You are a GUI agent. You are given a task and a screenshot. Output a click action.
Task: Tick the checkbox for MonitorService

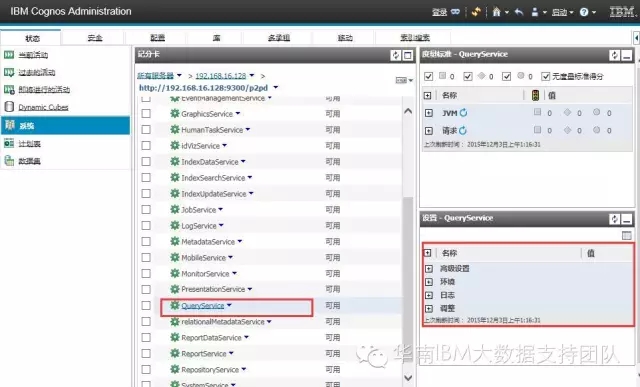[x=146, y=274]
